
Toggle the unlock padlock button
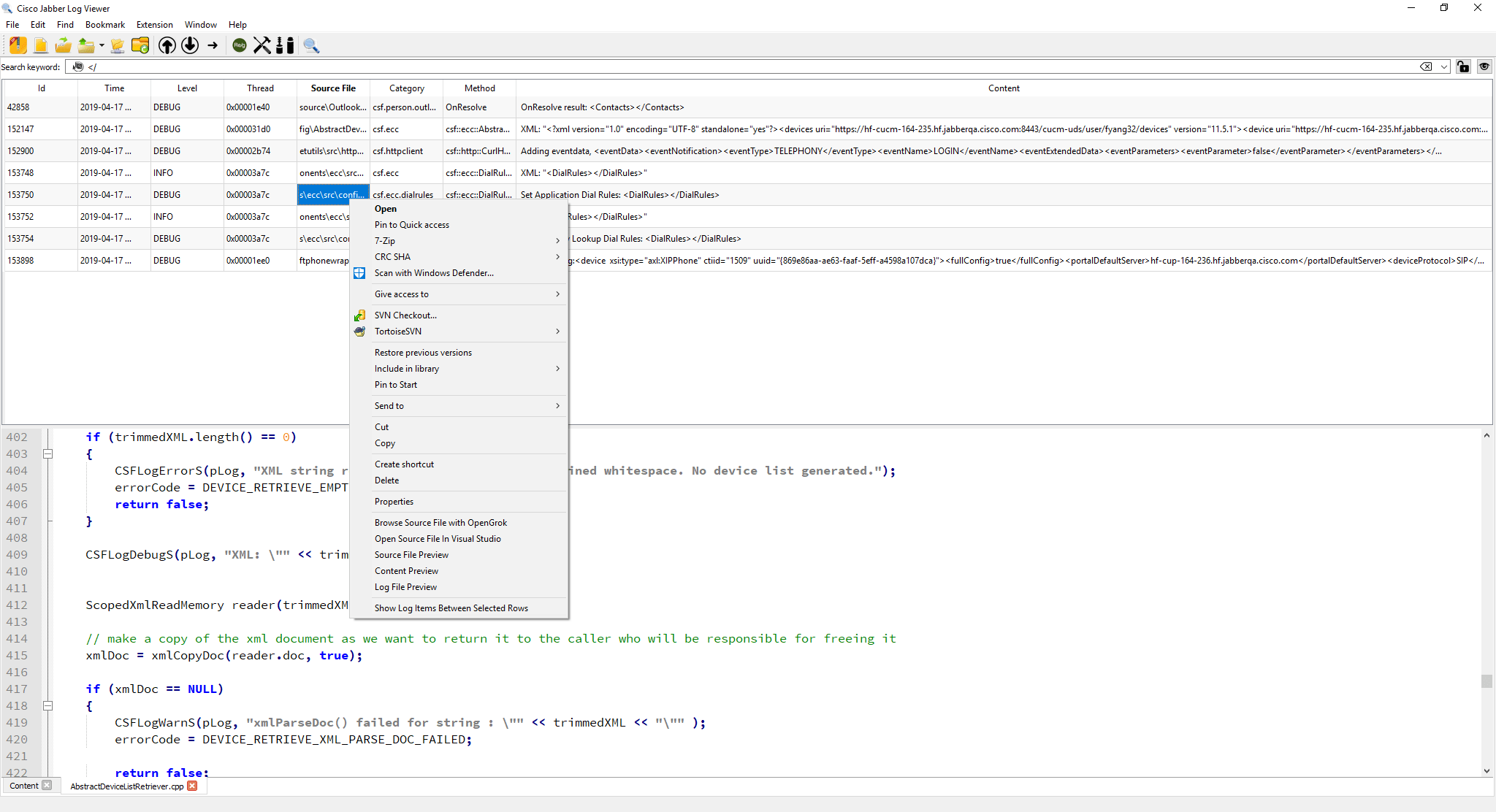pyautogui.click(x=1462, y=66)
